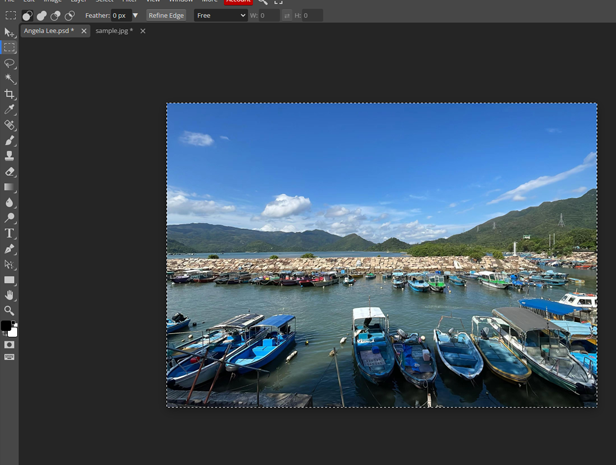Choose the Eyedropper tool
This screenshot has width=616, height=465.
point(9,109)
